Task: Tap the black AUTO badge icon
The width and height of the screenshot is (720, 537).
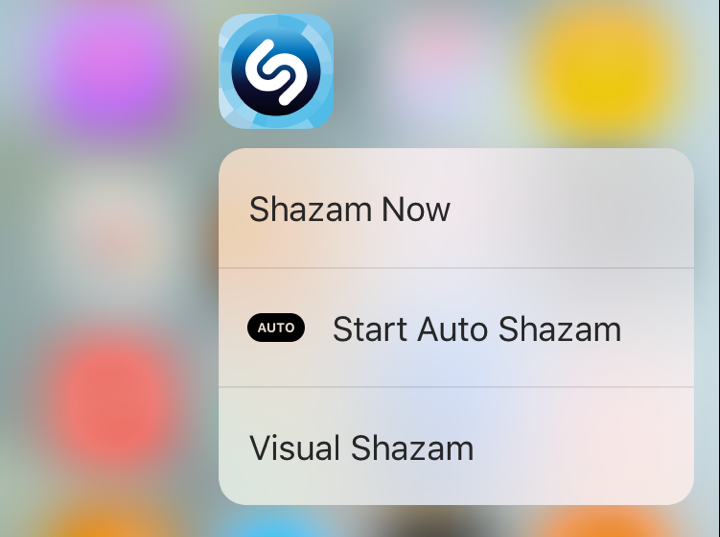Action: (x=276, y=328)
